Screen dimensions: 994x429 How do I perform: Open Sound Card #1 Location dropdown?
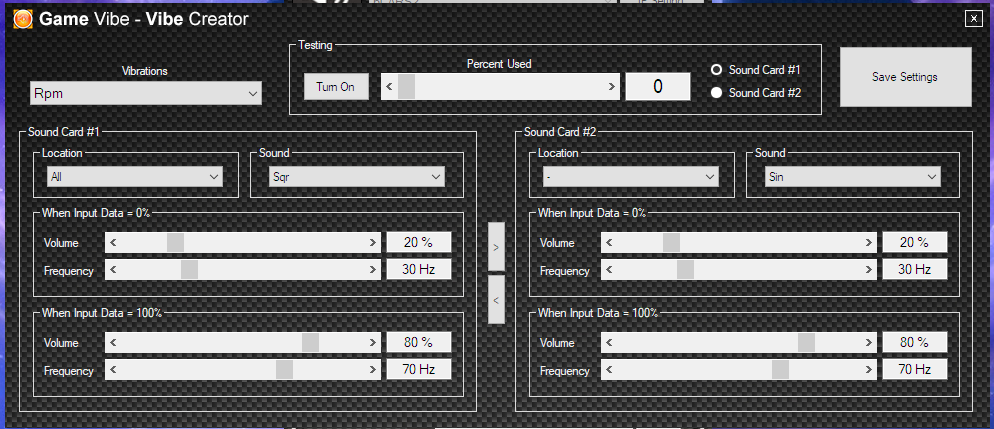coord(135,177)
